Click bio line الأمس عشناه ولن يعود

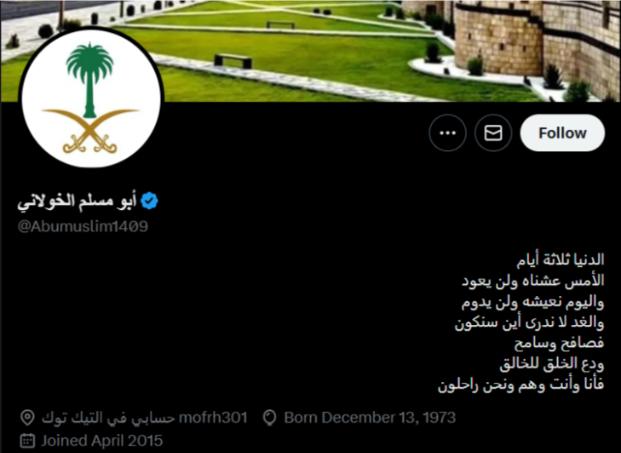[x=533, y=281]
